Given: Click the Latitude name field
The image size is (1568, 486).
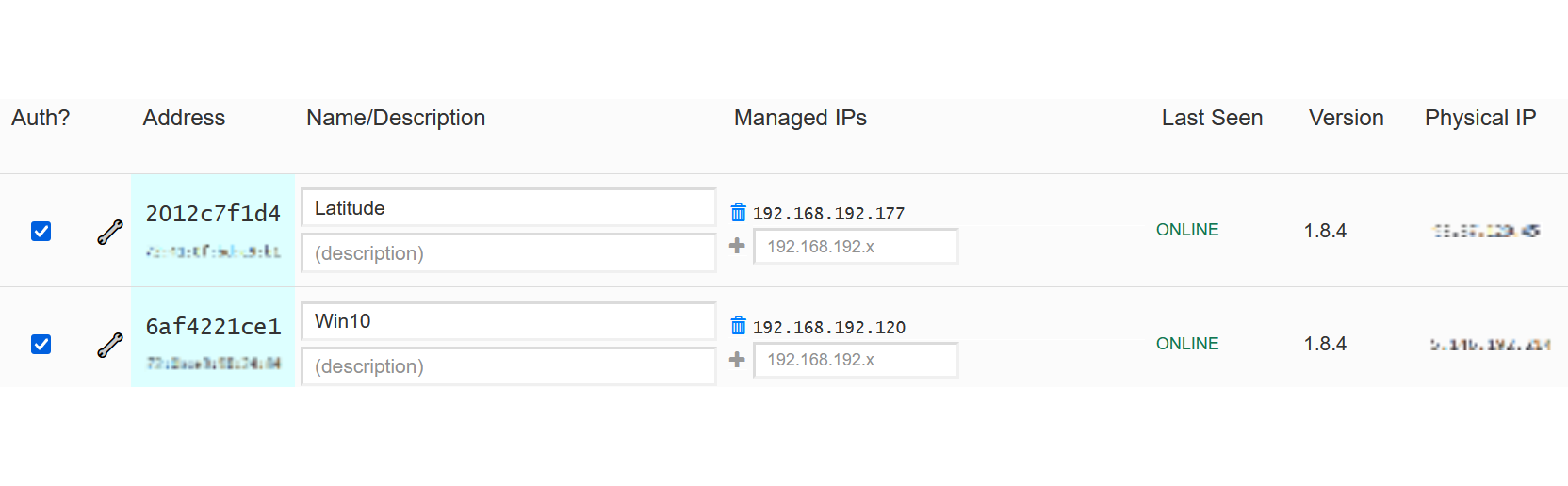Looking at the screenshot, I should (508, 208).
